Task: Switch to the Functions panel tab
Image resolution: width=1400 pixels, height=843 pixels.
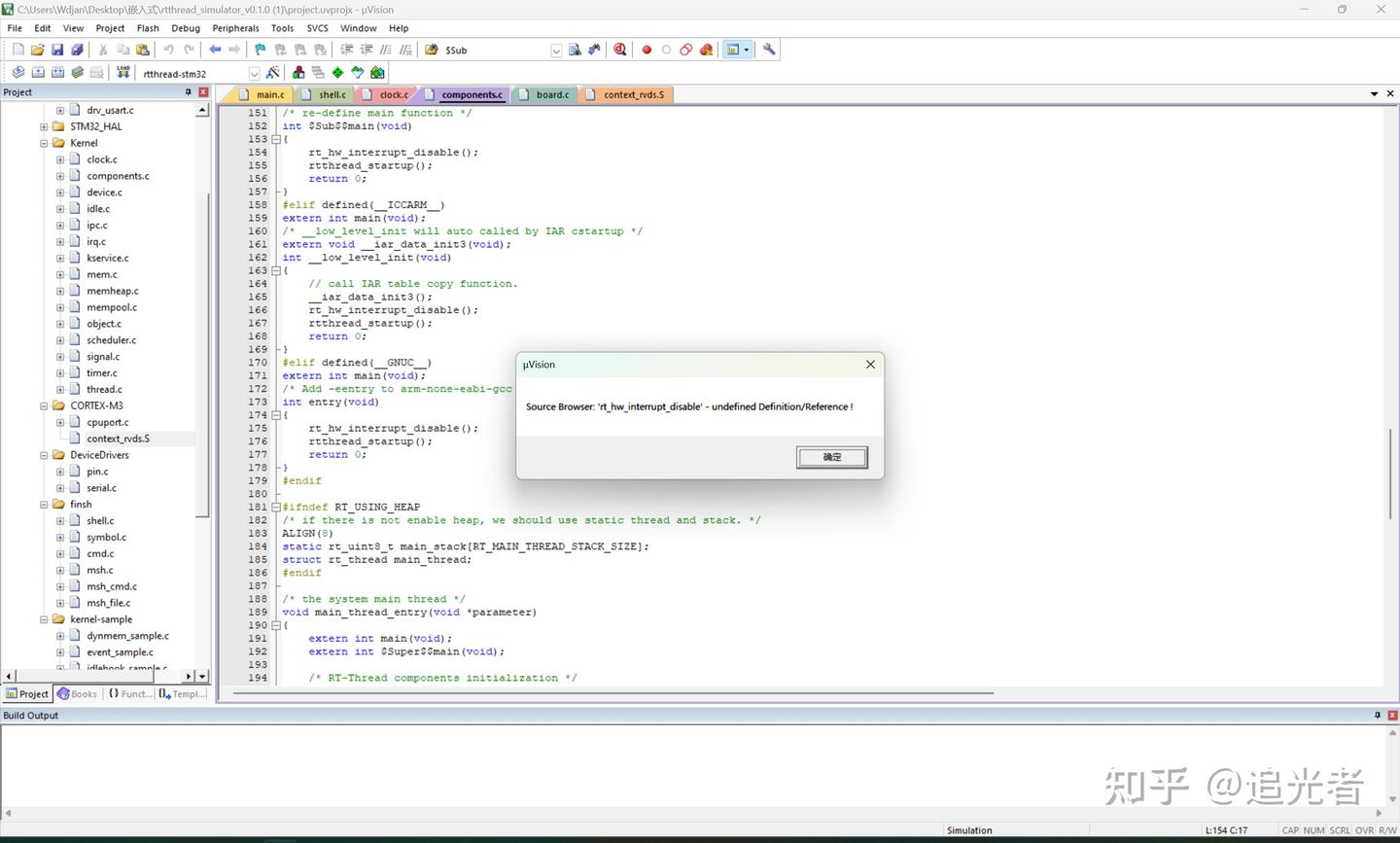Action: 129,694
